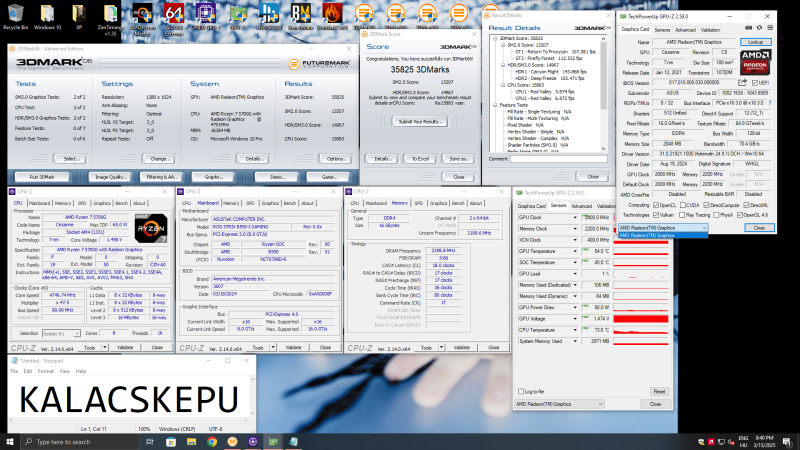
Task: Switch to Advanced tab in GPU-Z main window
Action: coord(685,30)
